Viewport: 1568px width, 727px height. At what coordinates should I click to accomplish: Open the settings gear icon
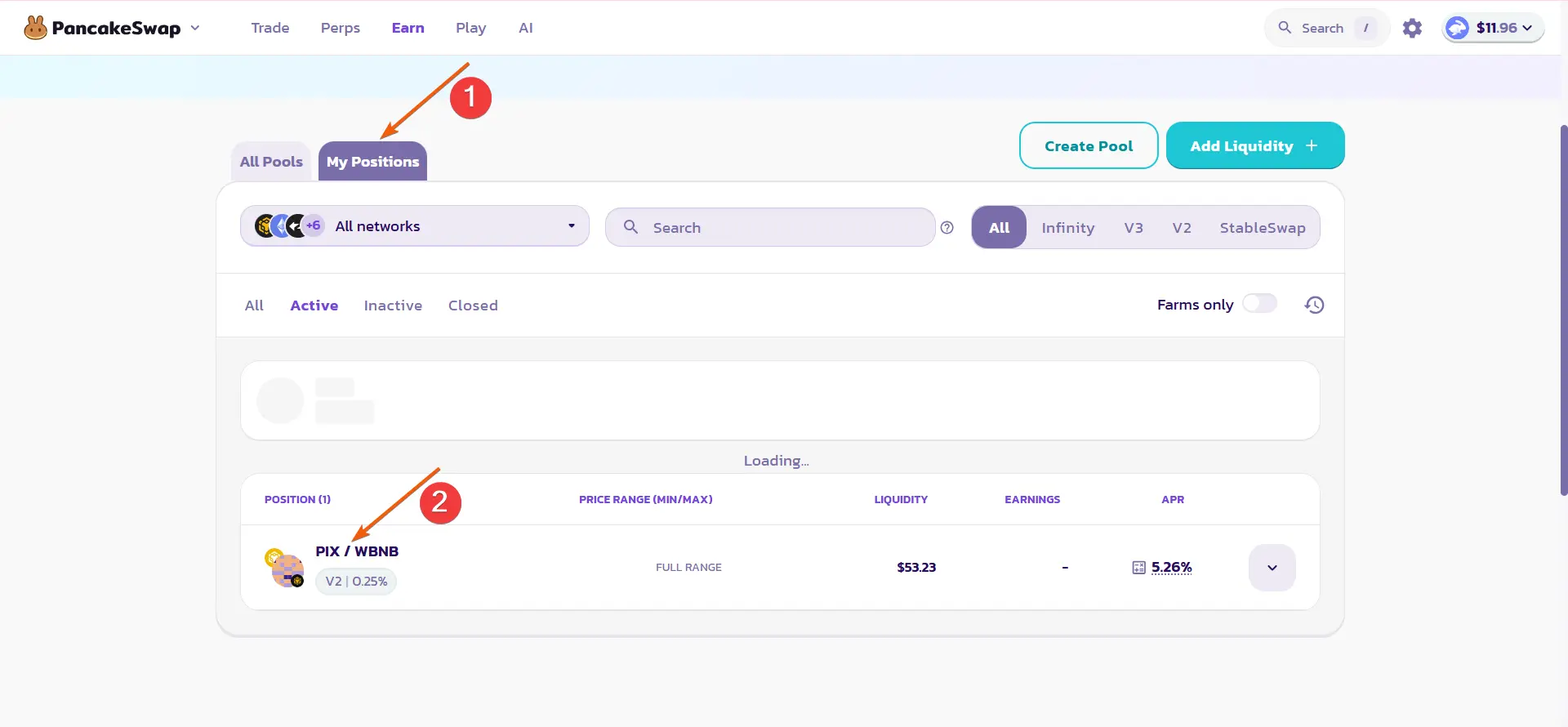1412,28
